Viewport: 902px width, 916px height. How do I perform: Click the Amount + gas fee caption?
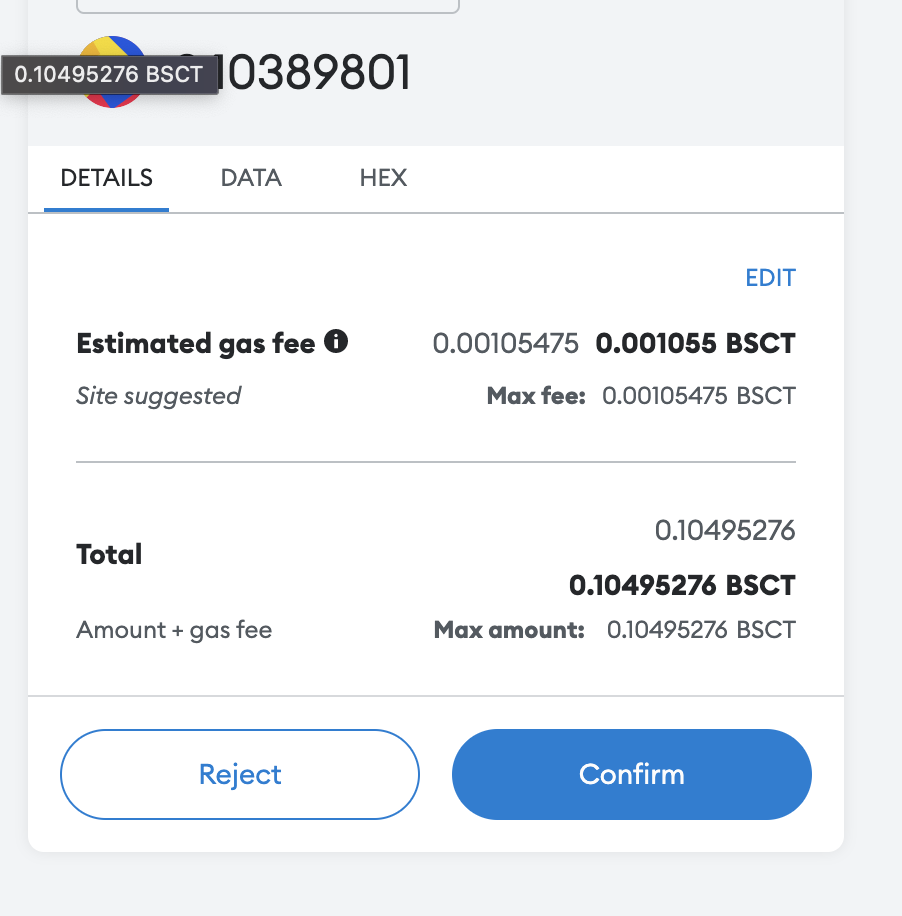[174, 630]
